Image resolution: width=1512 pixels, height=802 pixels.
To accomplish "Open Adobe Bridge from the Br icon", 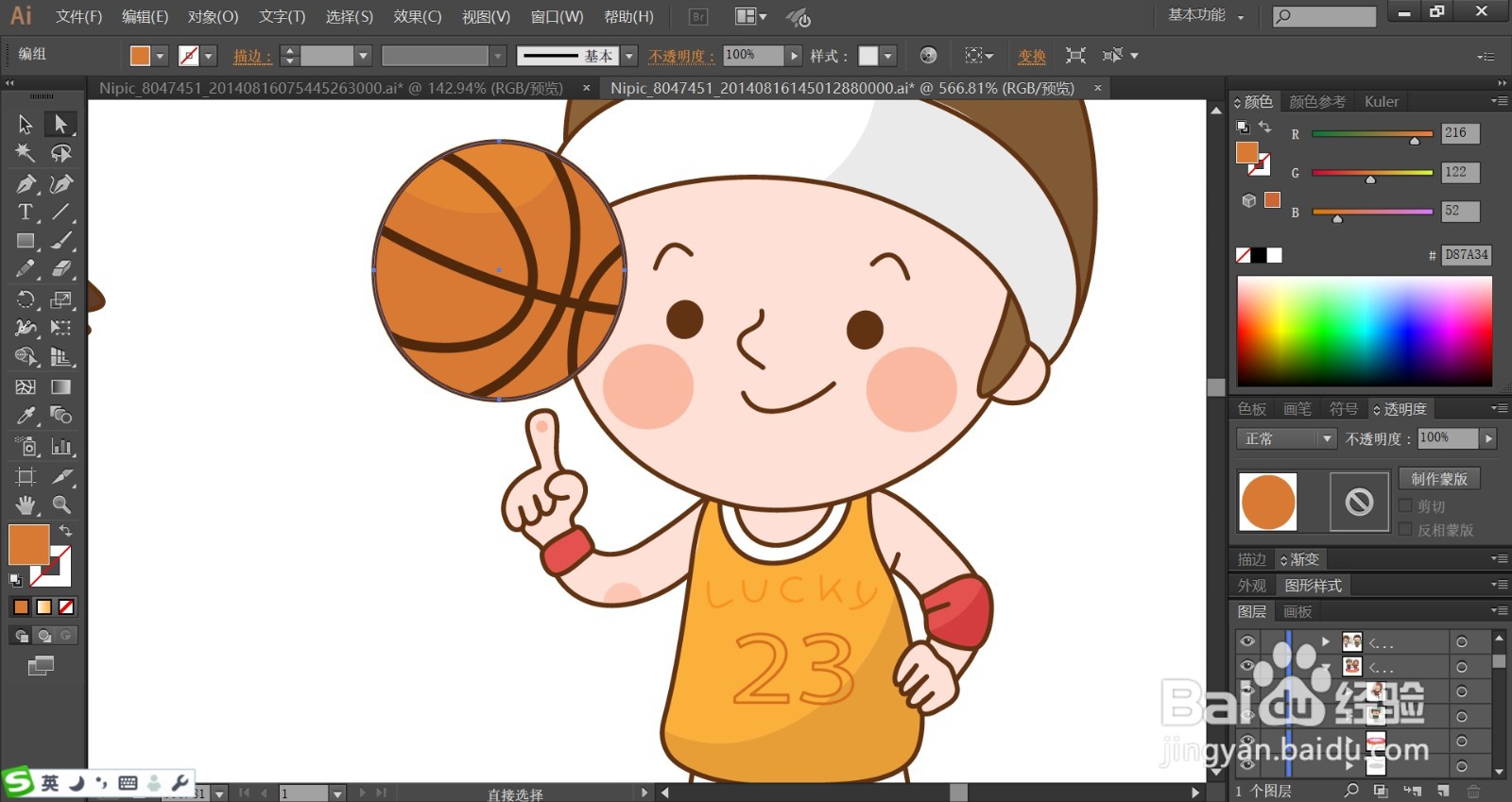I will [698, 16].
